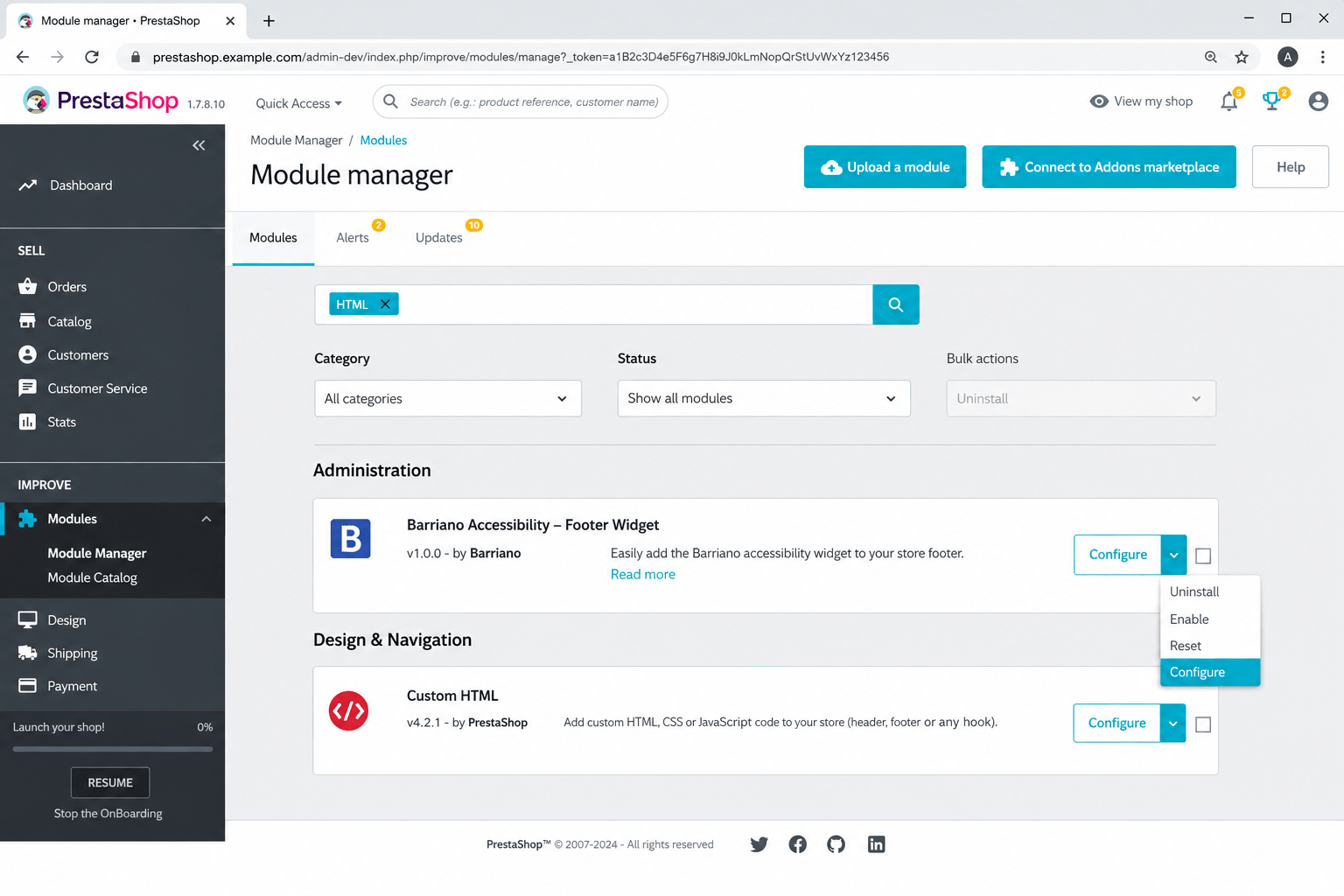Select the Modules tab
The image size is (1344, 896).
click(273, 238)
